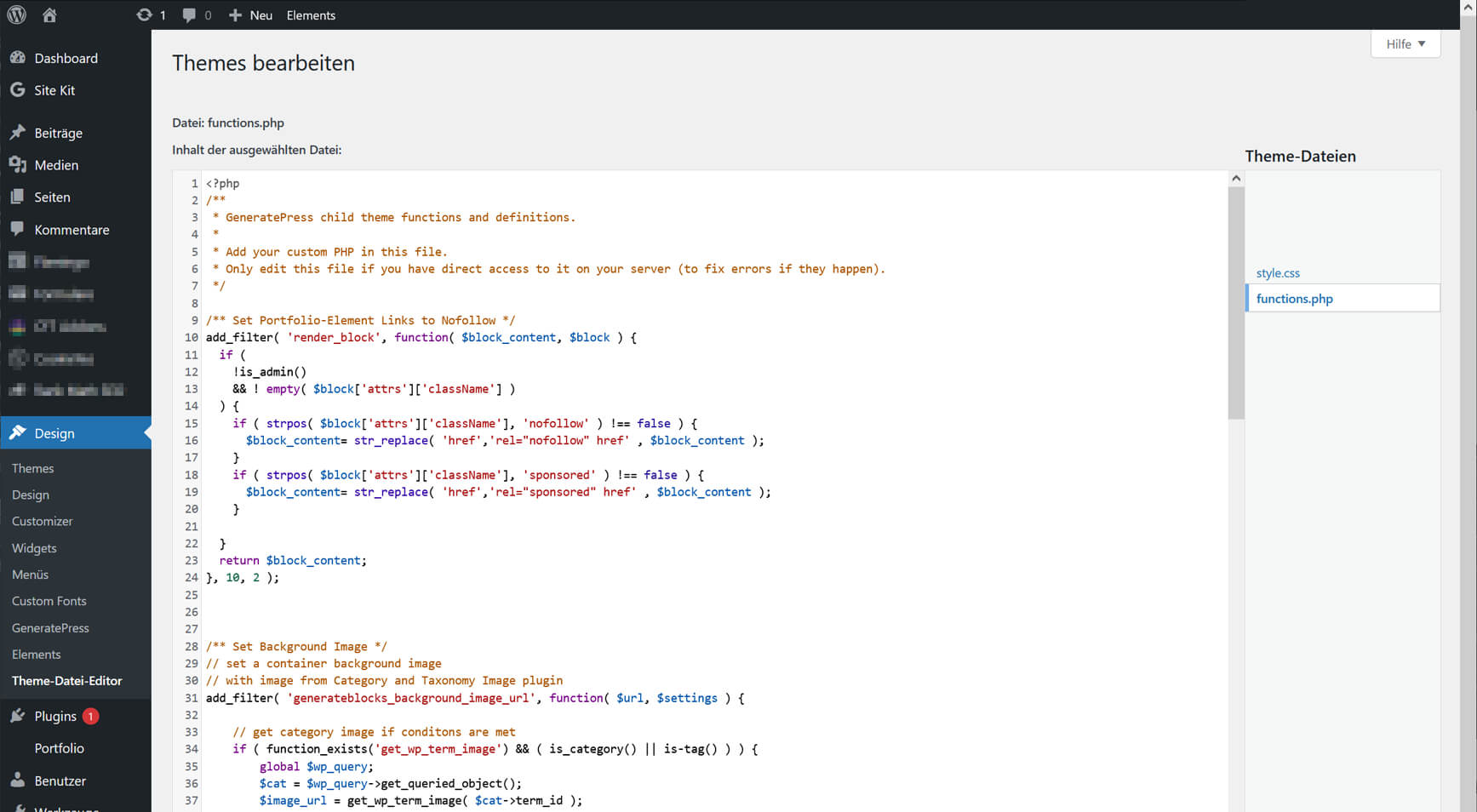Screen dimensions: 1477x812
Task: Click the Beiträge pin icon
Action: pos(17,132)
